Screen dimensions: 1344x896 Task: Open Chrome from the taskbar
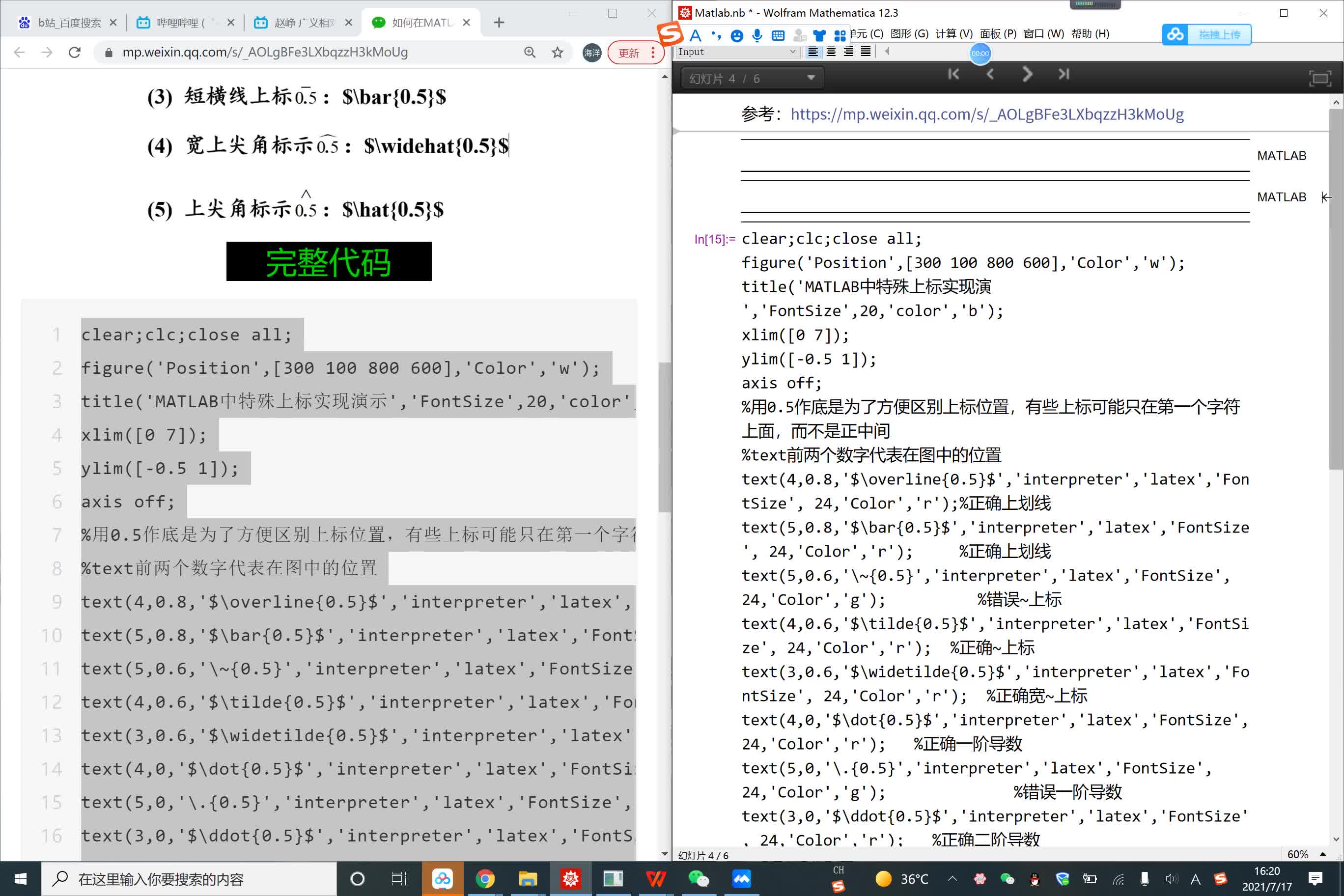(x=484, y=879)
